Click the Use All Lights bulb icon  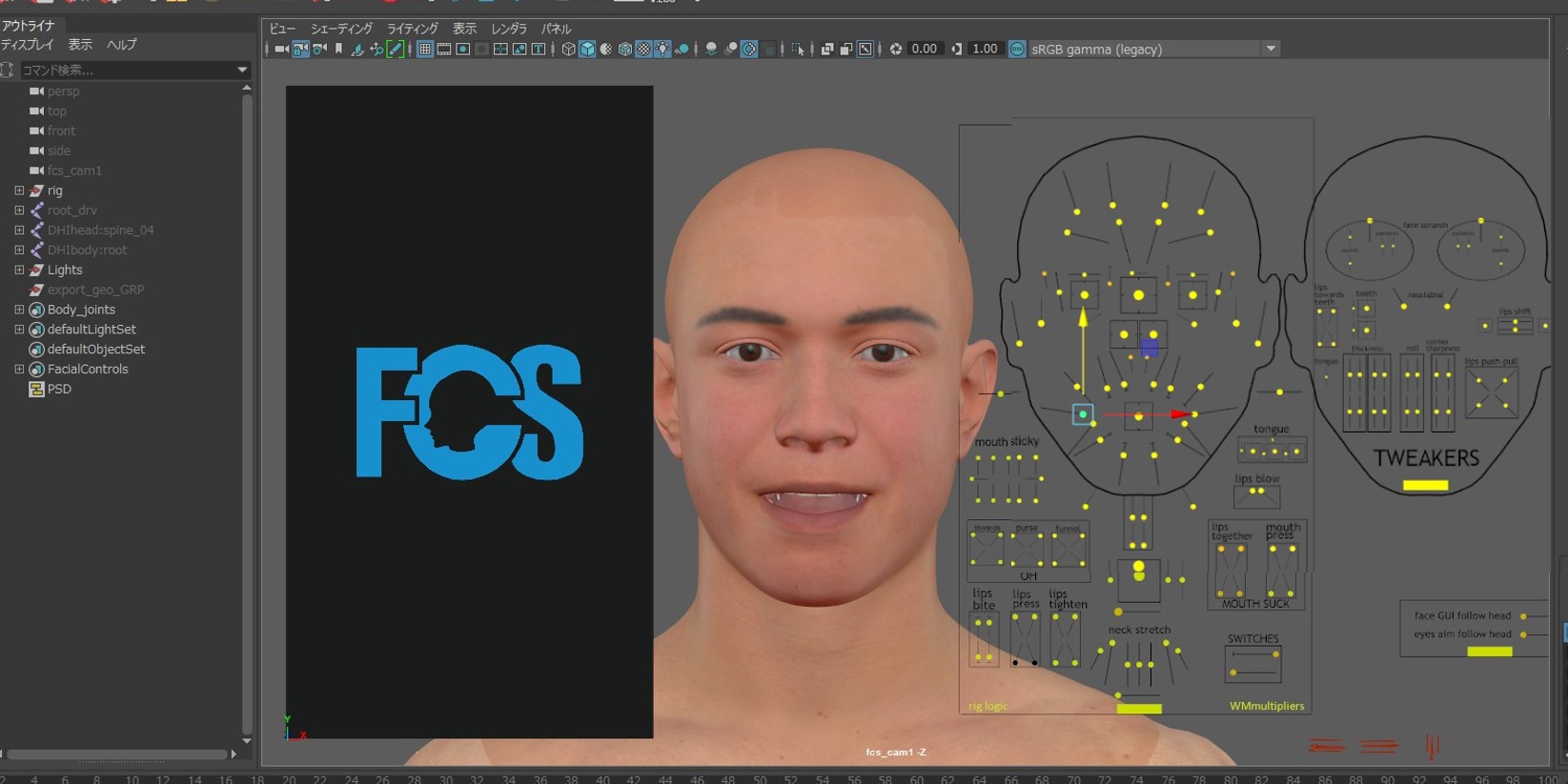coord(663,50)
